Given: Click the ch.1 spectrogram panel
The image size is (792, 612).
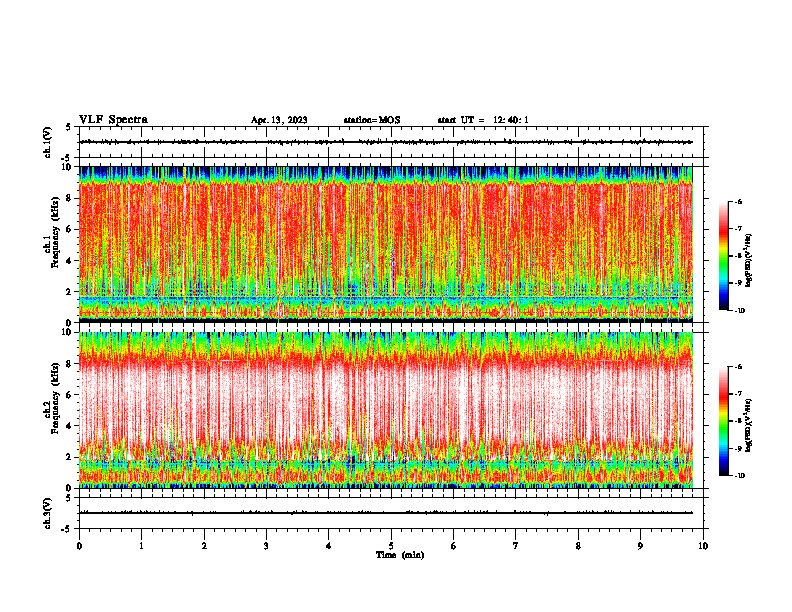Looking at the screenshot, I should tap(386, 244).
